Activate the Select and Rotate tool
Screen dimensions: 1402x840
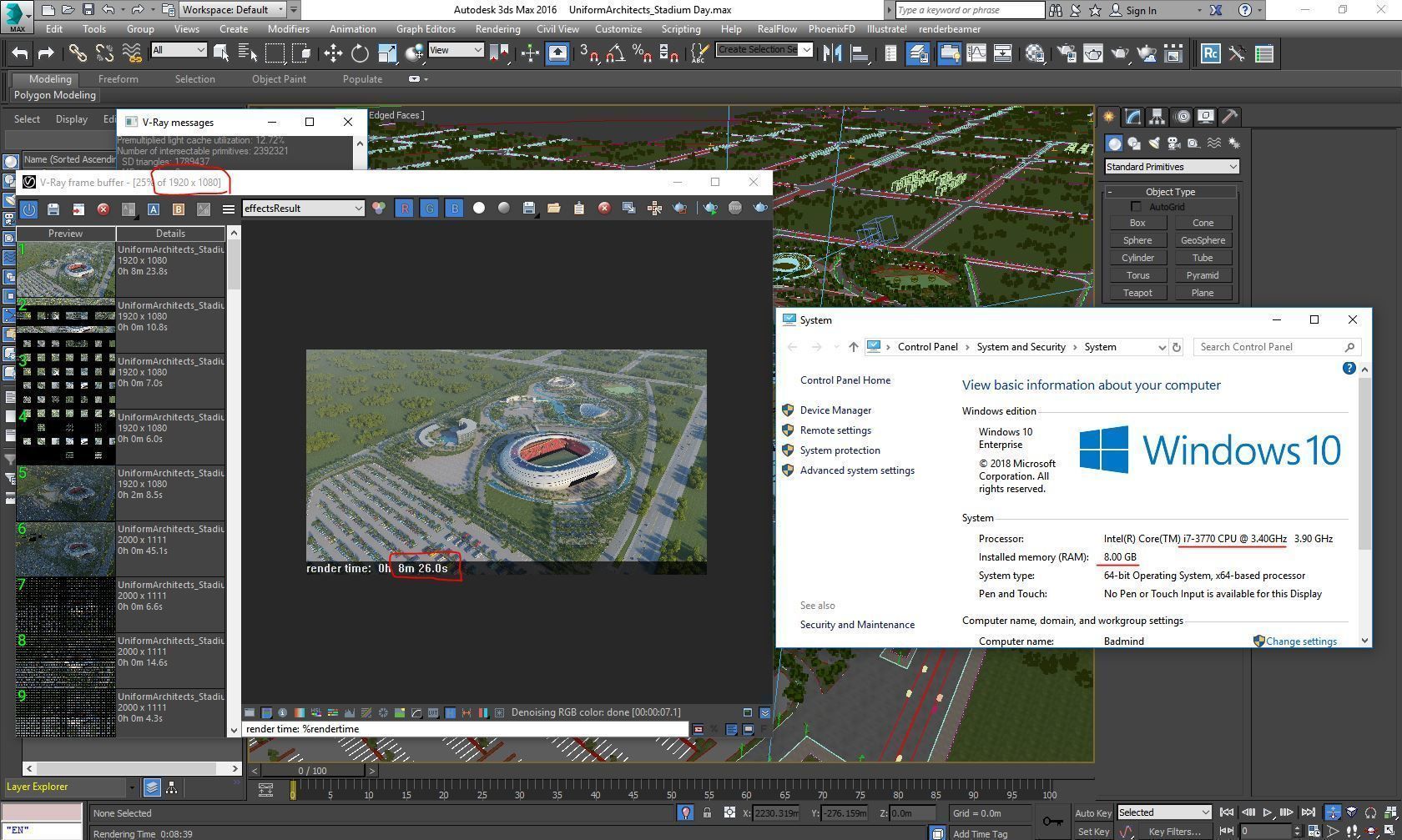coord(360,53)
